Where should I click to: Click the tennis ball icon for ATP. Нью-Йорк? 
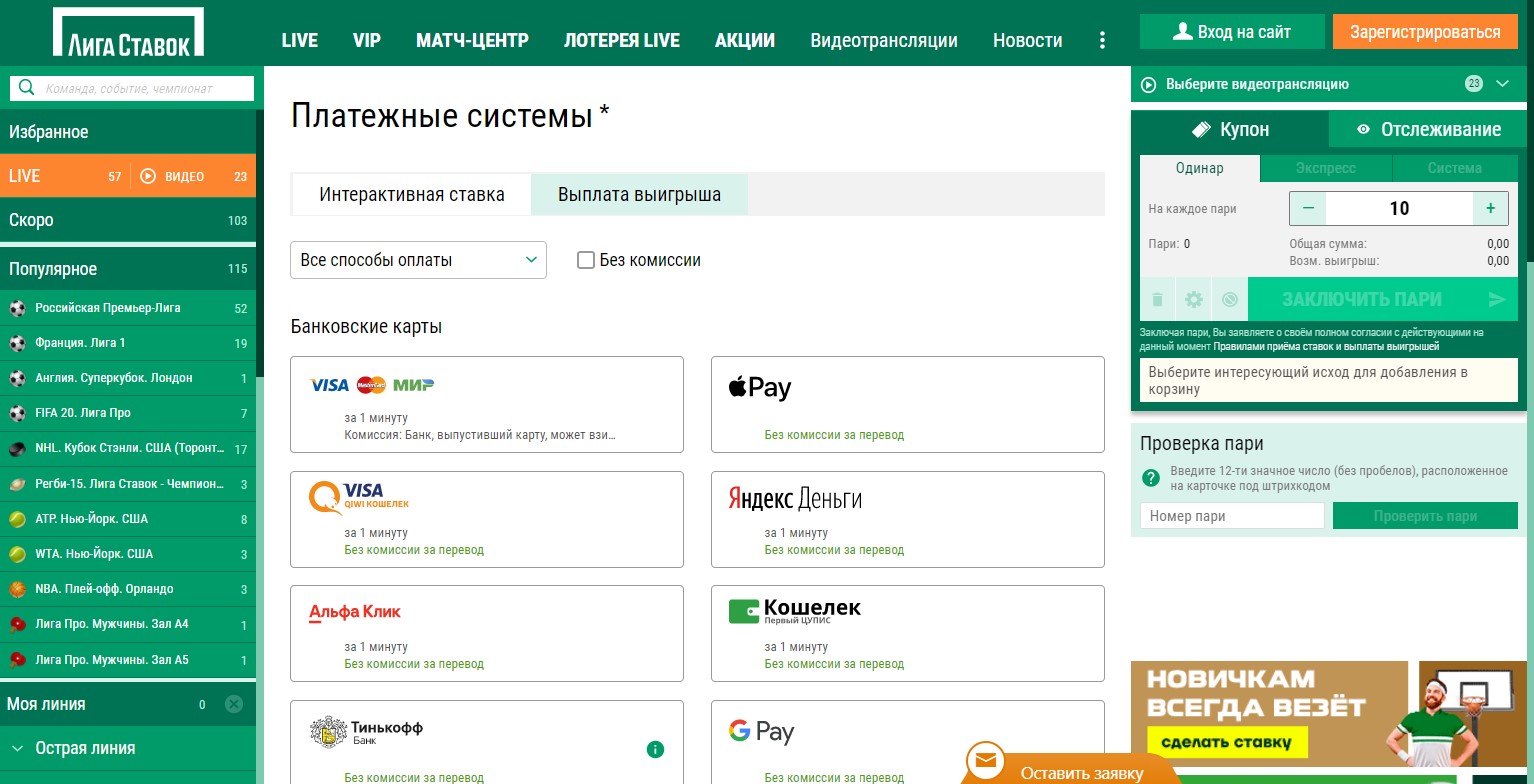coord(17,519)
